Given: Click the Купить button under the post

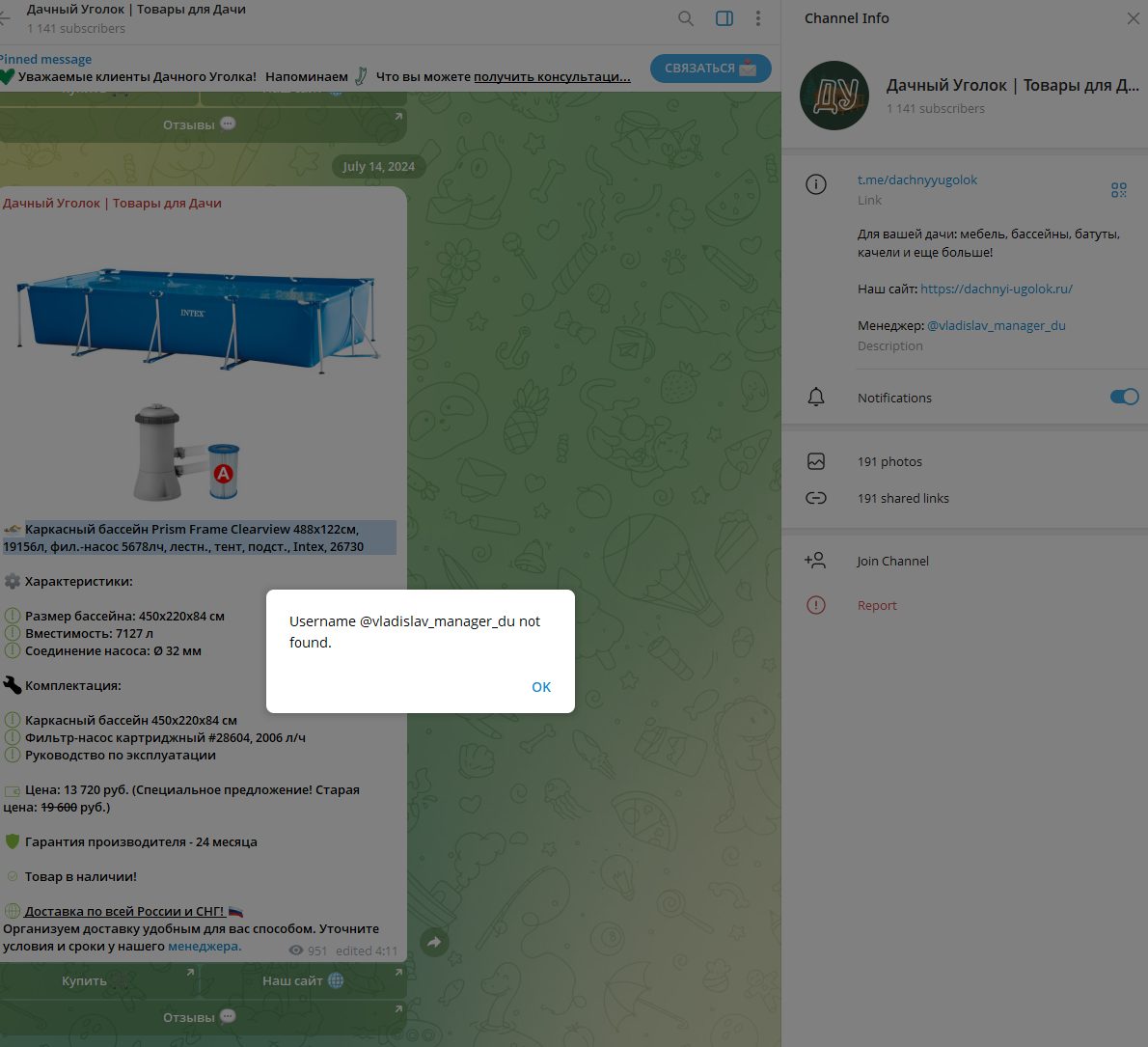Looking at the screenshot, I should pyautogui.click(x=98, y=981).
